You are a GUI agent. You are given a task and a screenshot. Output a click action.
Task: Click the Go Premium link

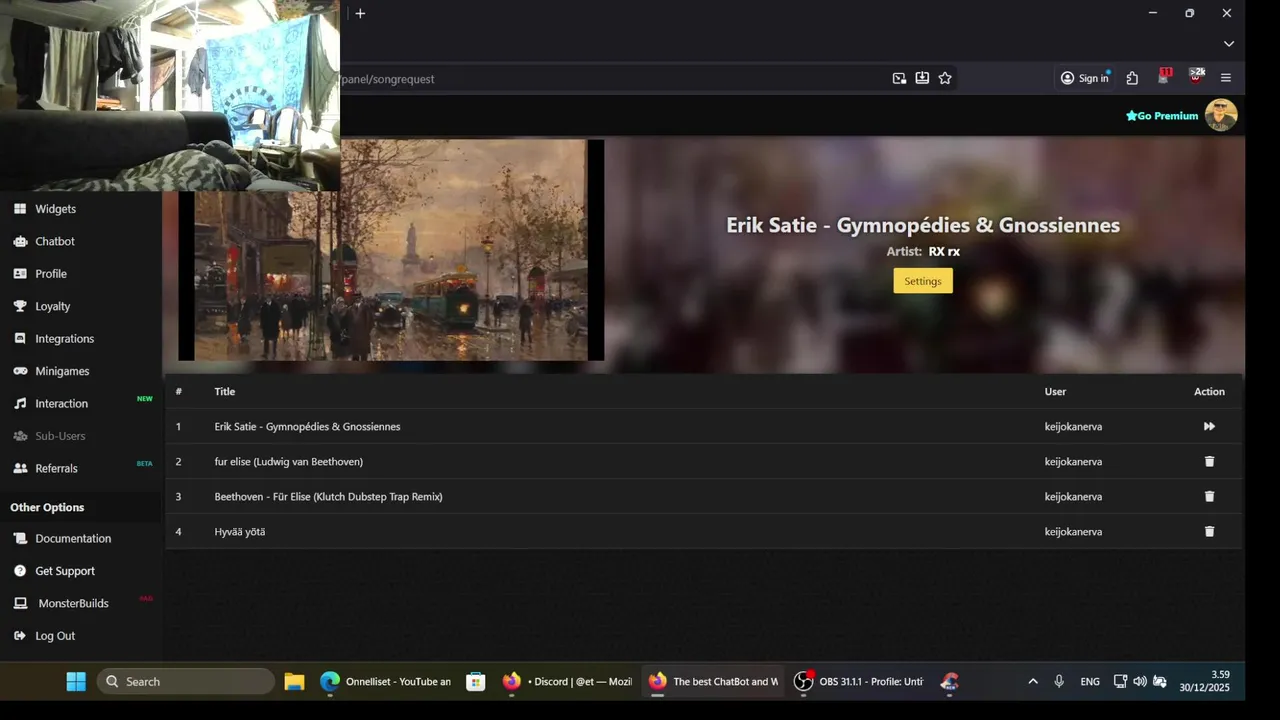(1161, 116)
